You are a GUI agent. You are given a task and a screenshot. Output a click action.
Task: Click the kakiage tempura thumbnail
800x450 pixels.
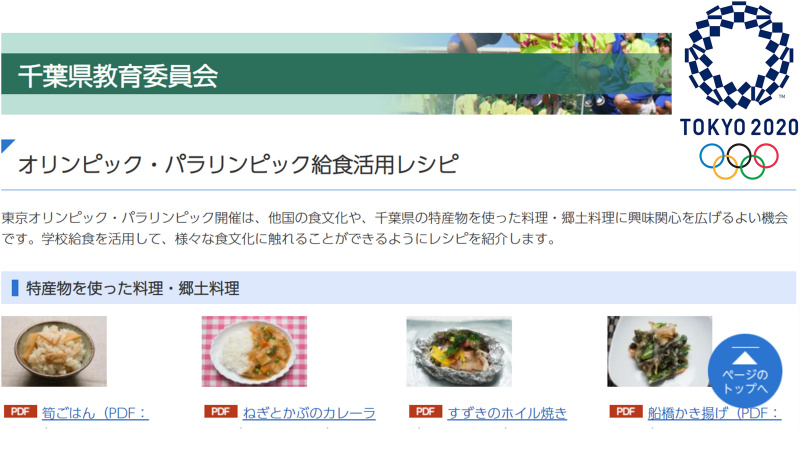pyautogui.click(x=659, y=351)
